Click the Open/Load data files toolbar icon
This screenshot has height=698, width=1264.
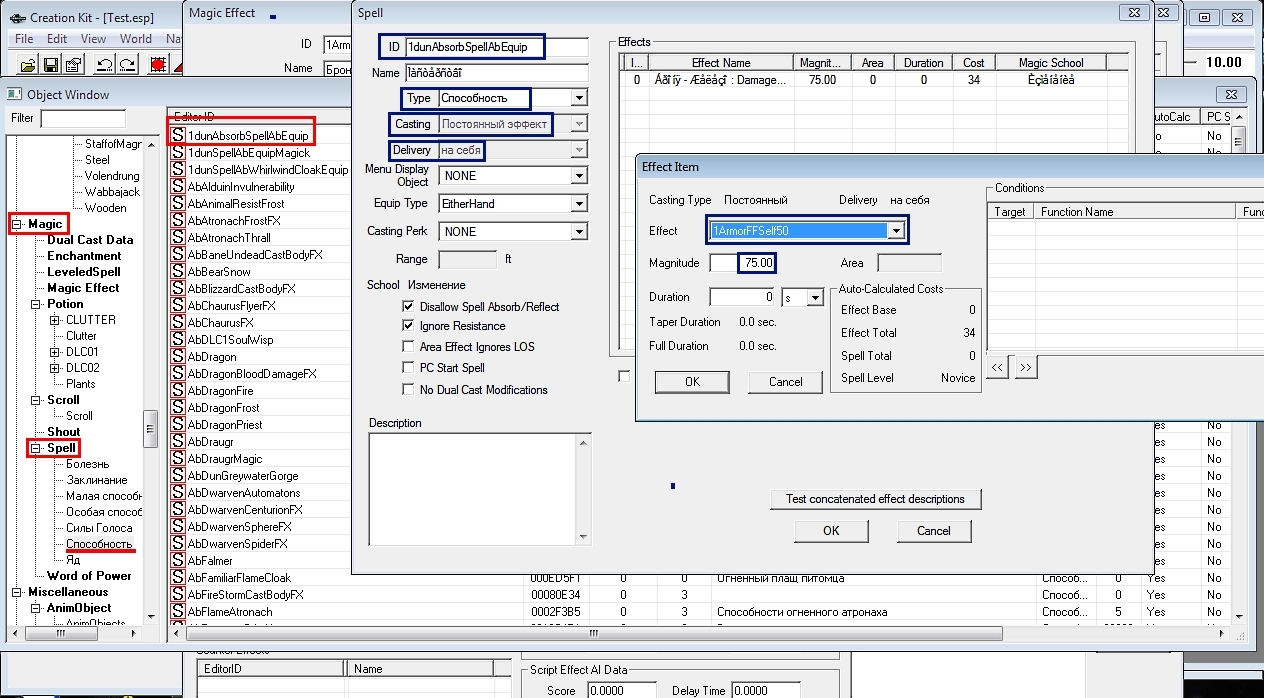pyautogui.click(x=27, y=65)
